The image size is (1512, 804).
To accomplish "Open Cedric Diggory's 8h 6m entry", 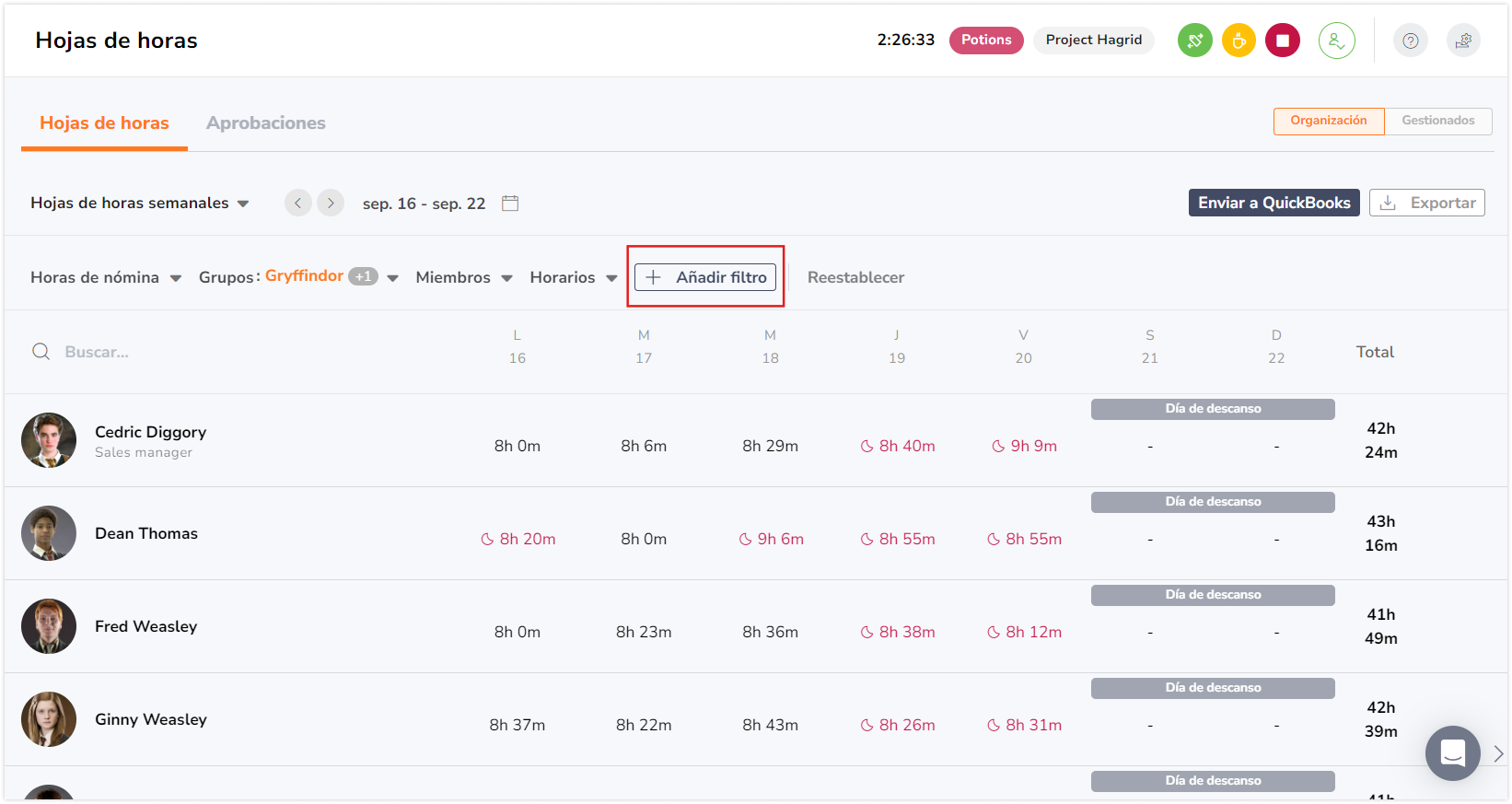I will [644, 446].
